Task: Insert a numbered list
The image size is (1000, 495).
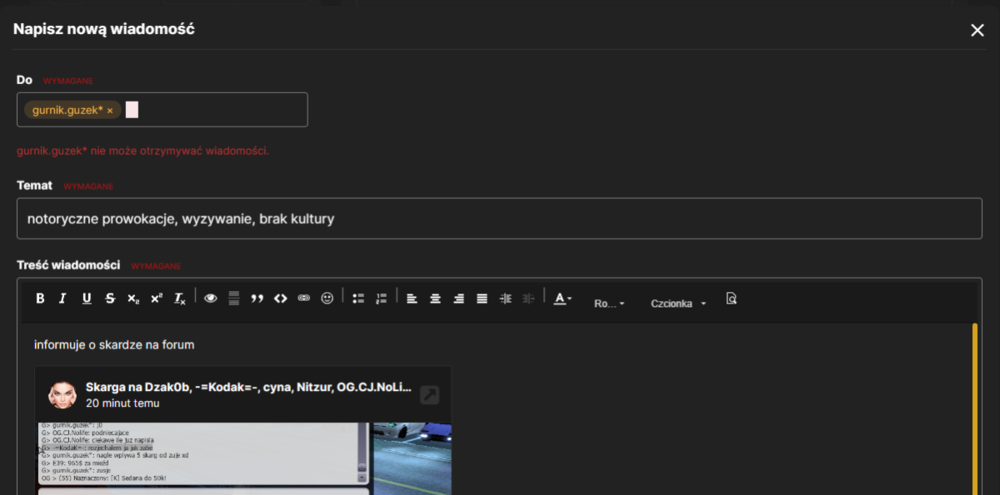Action: [381, 299]
